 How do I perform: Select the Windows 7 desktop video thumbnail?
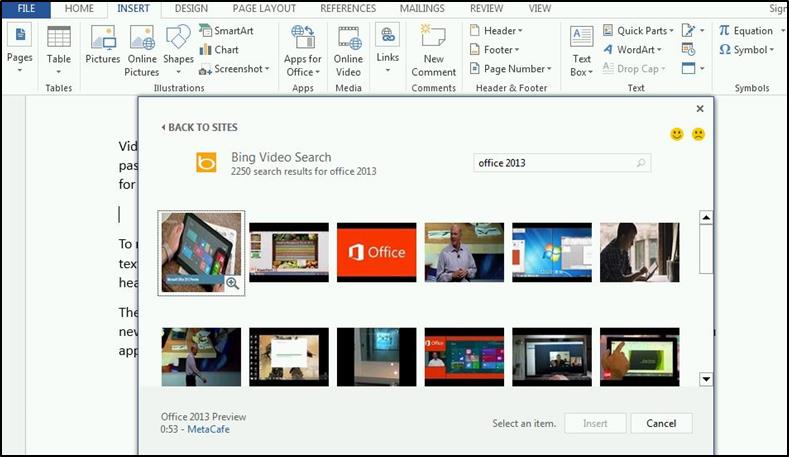point(552,252)
